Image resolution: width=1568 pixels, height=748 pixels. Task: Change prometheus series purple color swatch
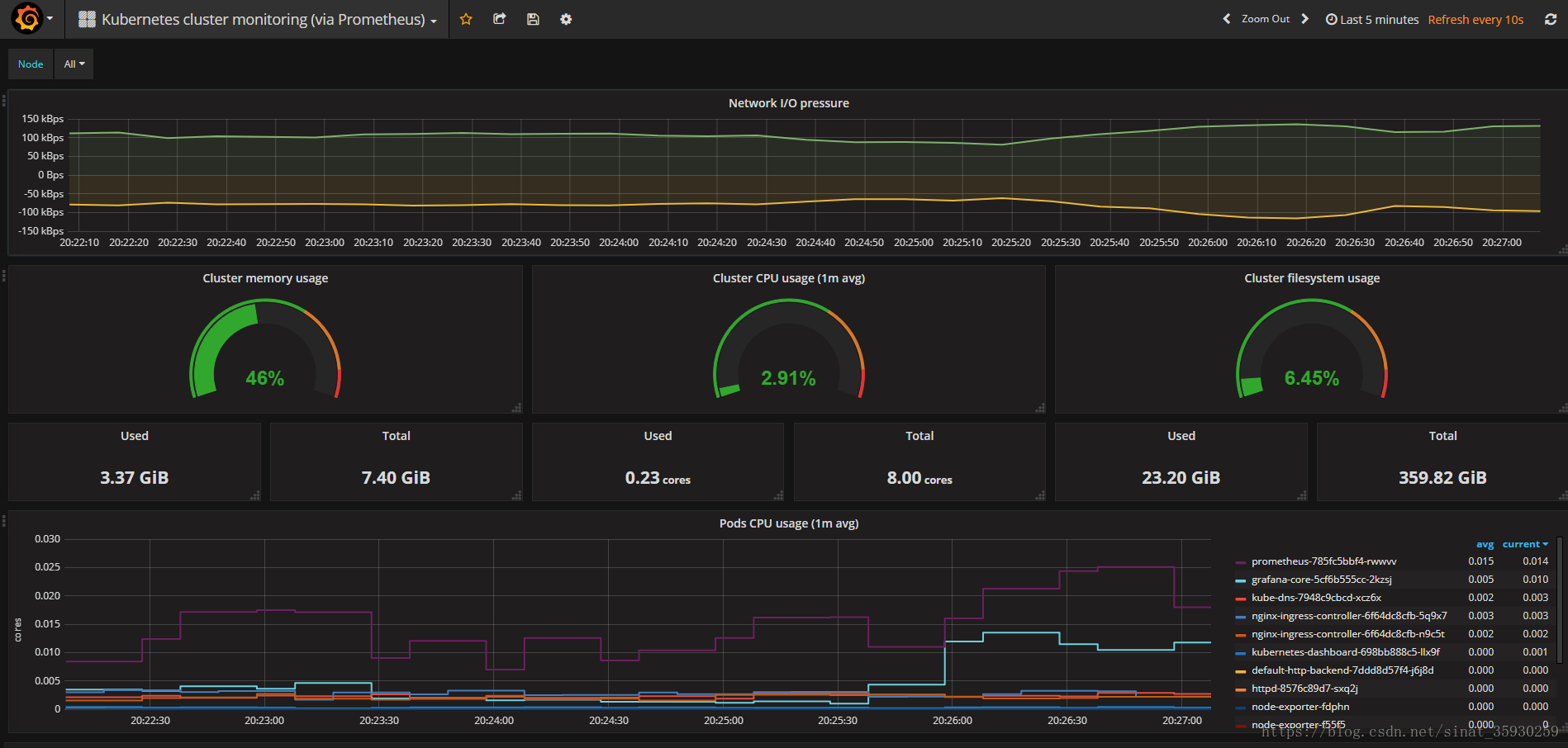pos(1240,562)
